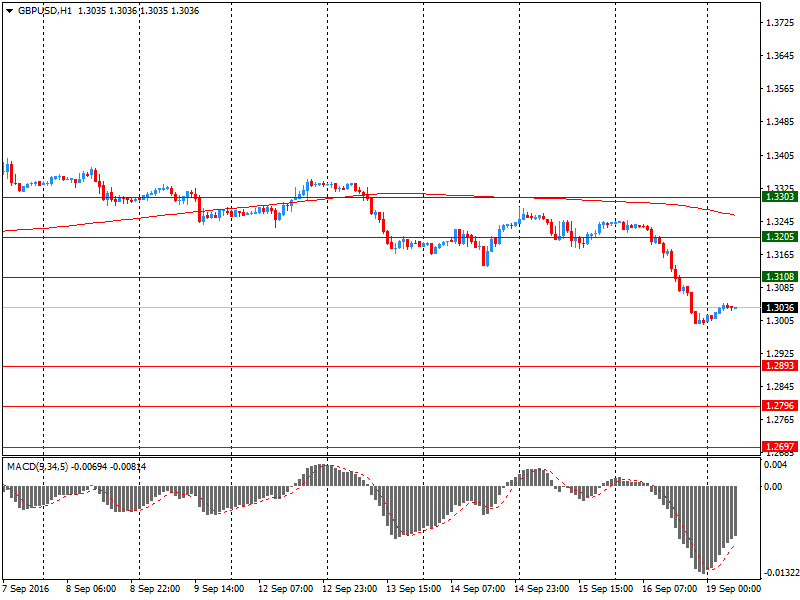Image resolution: width=800 pixels, height=600 pixels.
Task: Click the 16 Sep 07:00 time label
Action: (669, 589)
